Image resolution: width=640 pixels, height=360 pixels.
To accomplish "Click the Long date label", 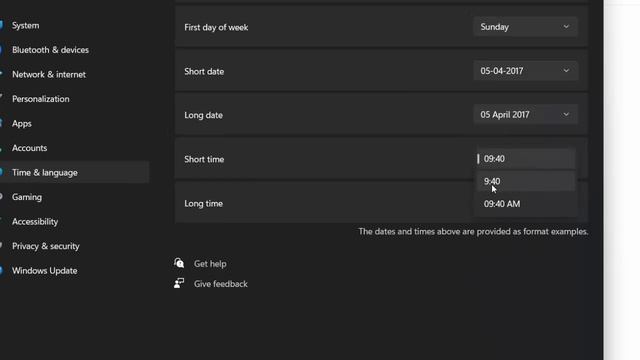I will (x=203, y=115).
